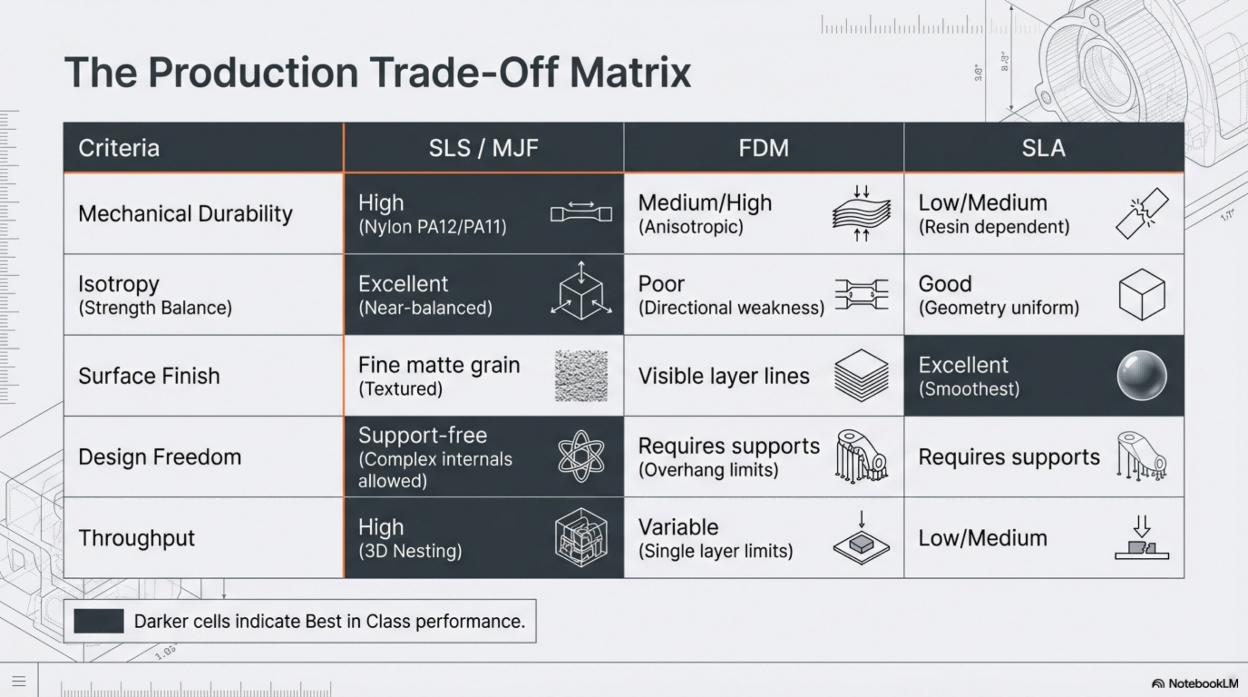
Task: Click the glossy smooth sphere icon
Action: 1141,376
